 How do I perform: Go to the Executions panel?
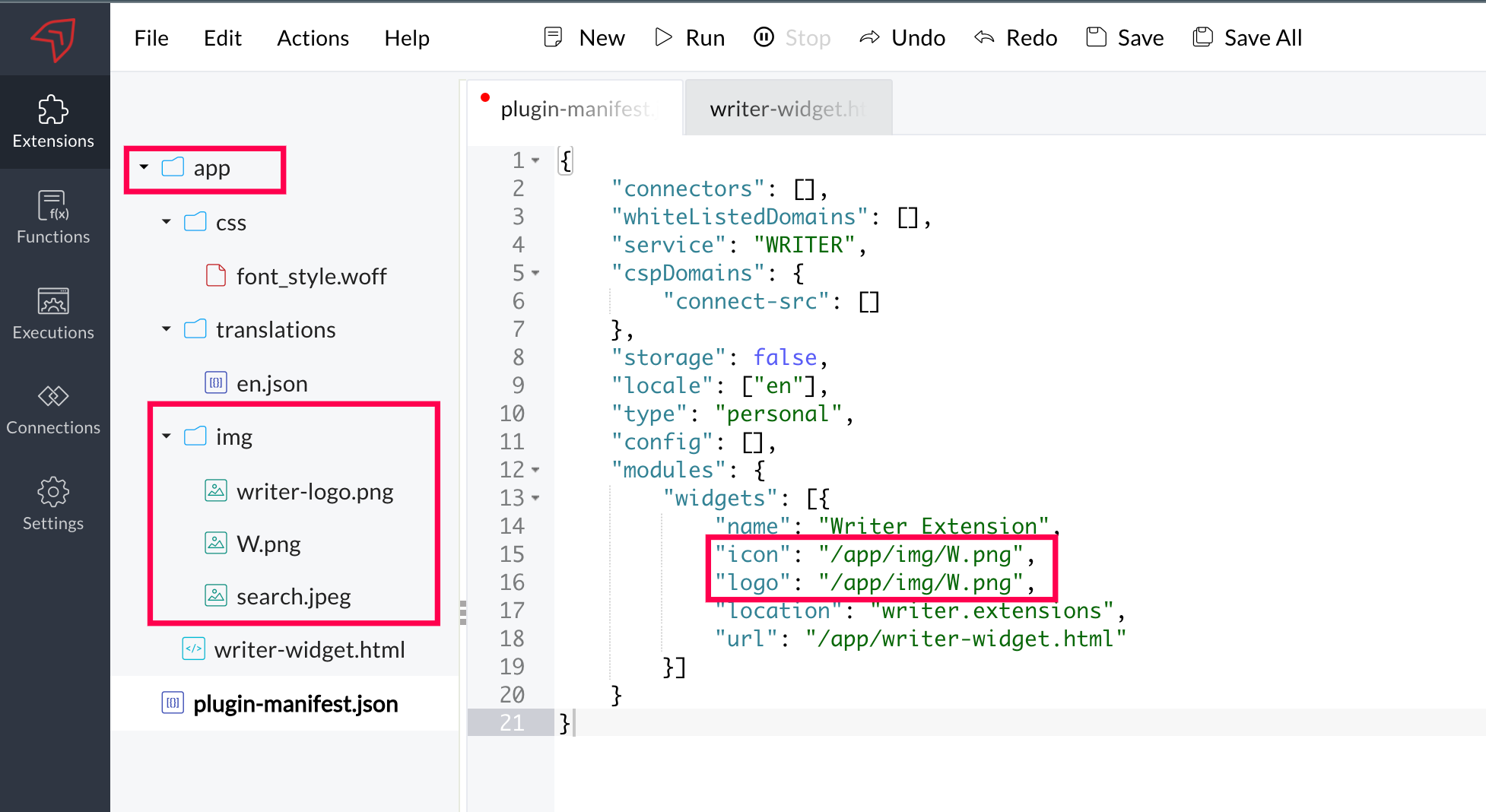pos(53,313)
